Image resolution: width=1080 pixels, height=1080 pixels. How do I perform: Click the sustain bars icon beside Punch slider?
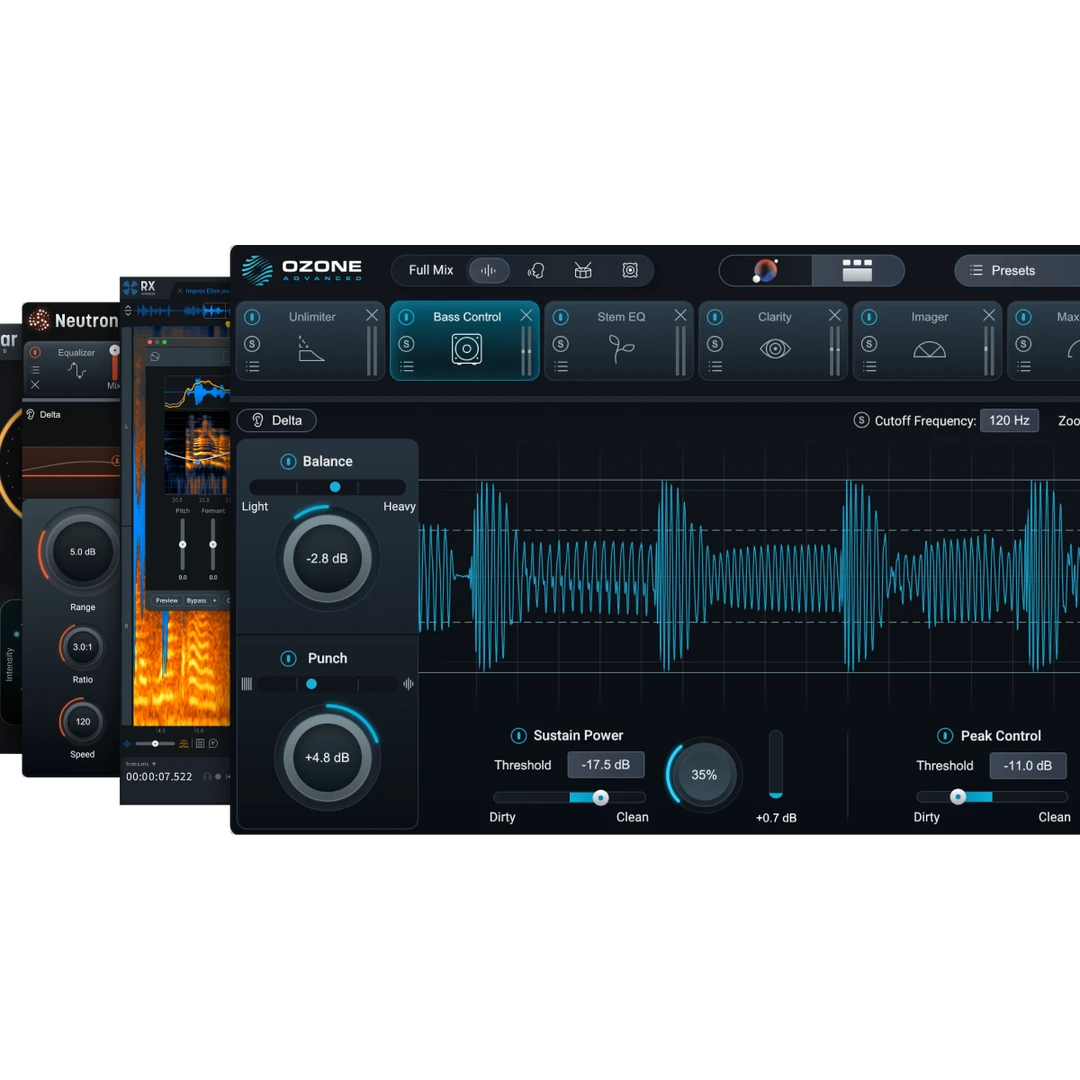pos(247,684)
